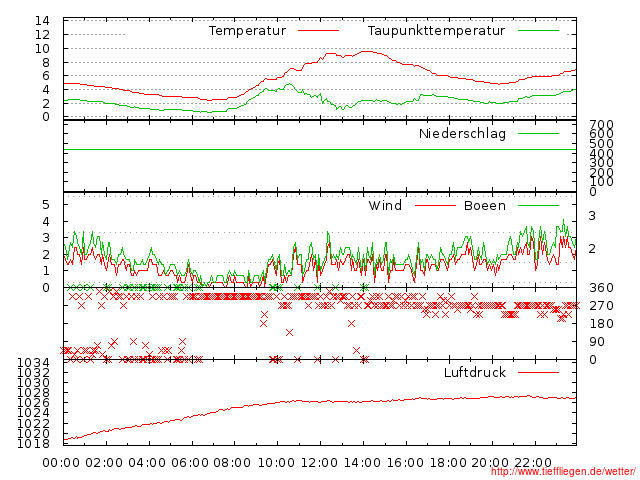Click the Temperatur legend label

pos(247,31)
